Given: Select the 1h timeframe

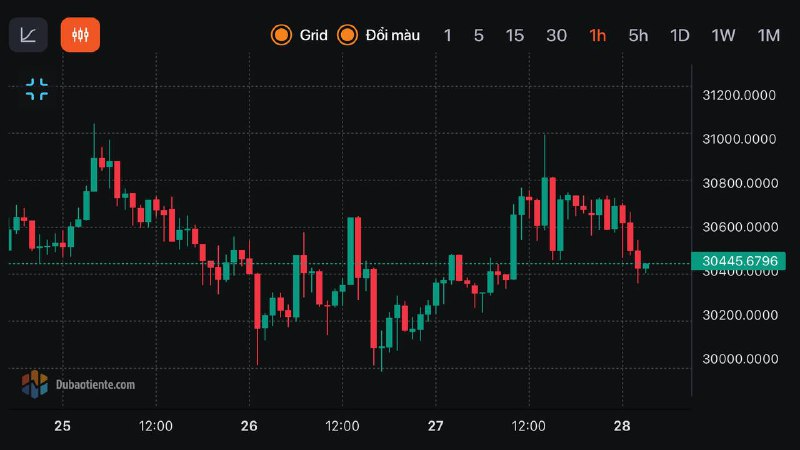Looking at the screenshot, I should tap(598, 35).
